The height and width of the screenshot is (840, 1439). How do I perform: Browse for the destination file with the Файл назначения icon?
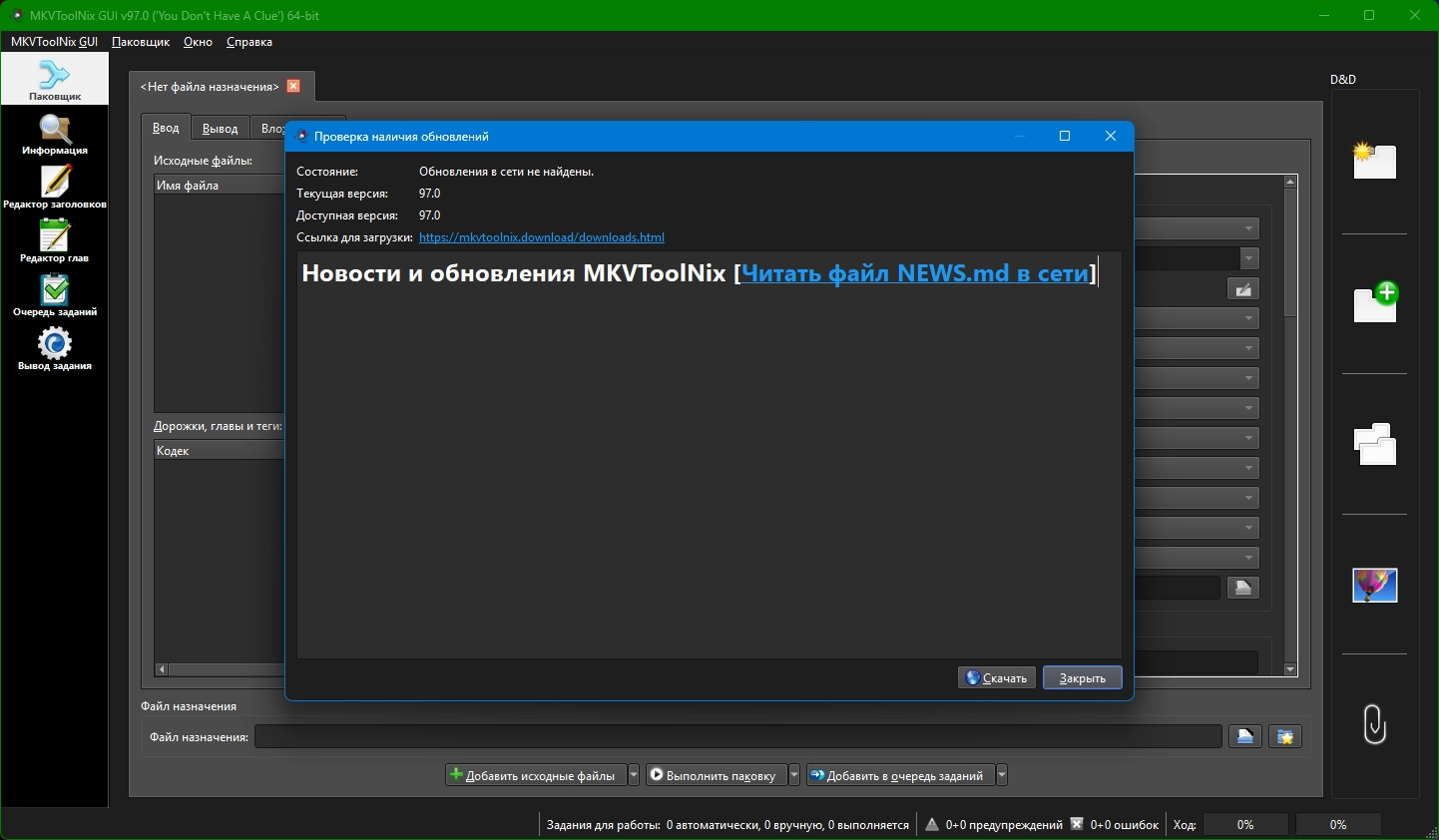[x=1245, y=737]
